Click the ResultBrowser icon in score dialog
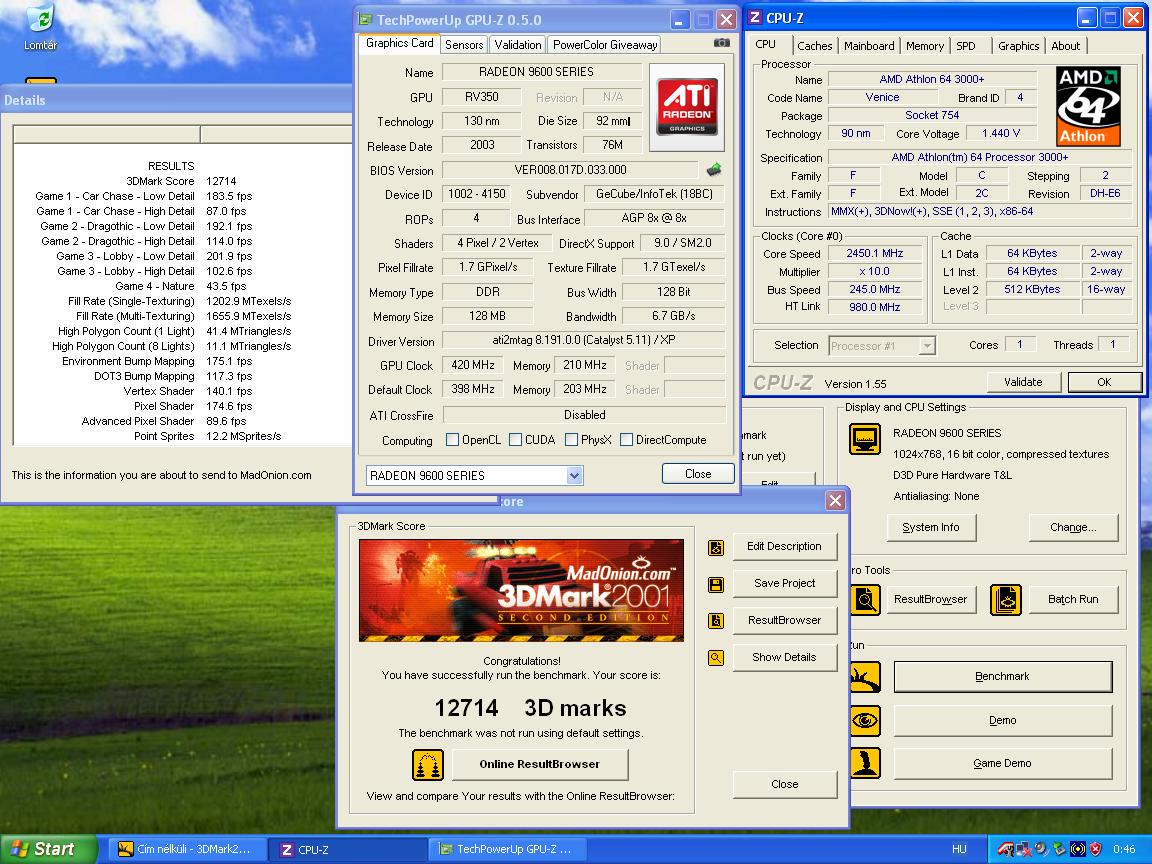This screenshot has height=864, width=1152. [x=716, y=621]
